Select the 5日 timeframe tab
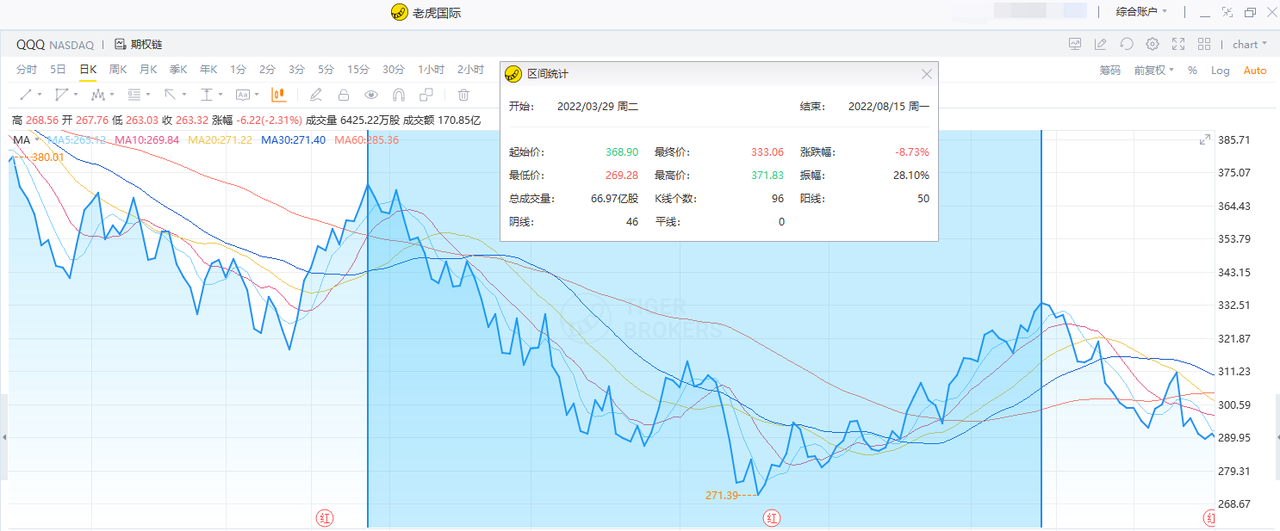This screenshot has height=531, width=1280. point(59,70)
